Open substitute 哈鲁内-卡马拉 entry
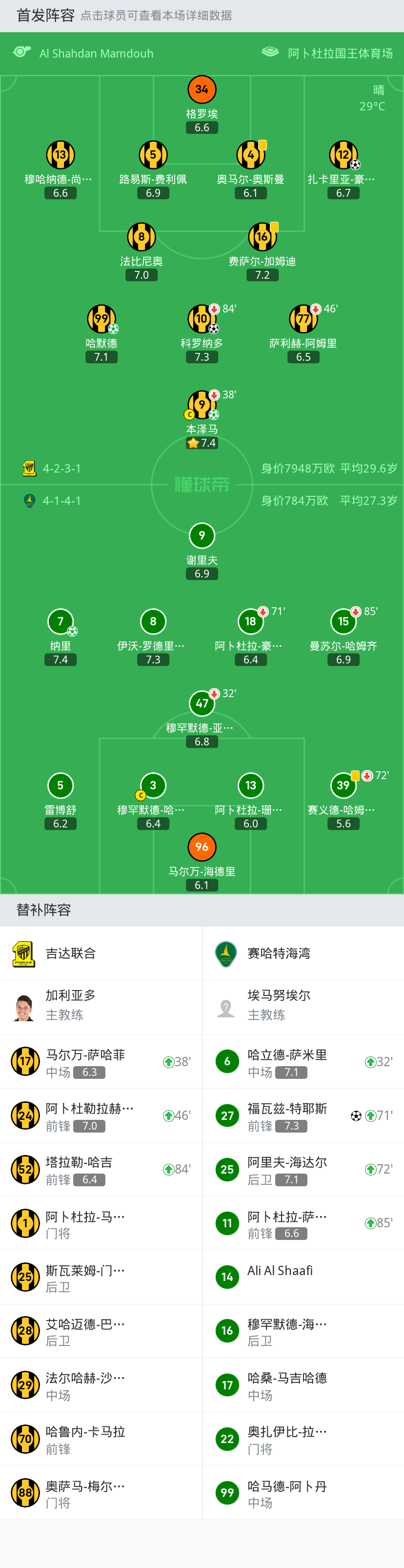Image resolution: width=404 pixels, height=1568 pixels. (101, 1439)
